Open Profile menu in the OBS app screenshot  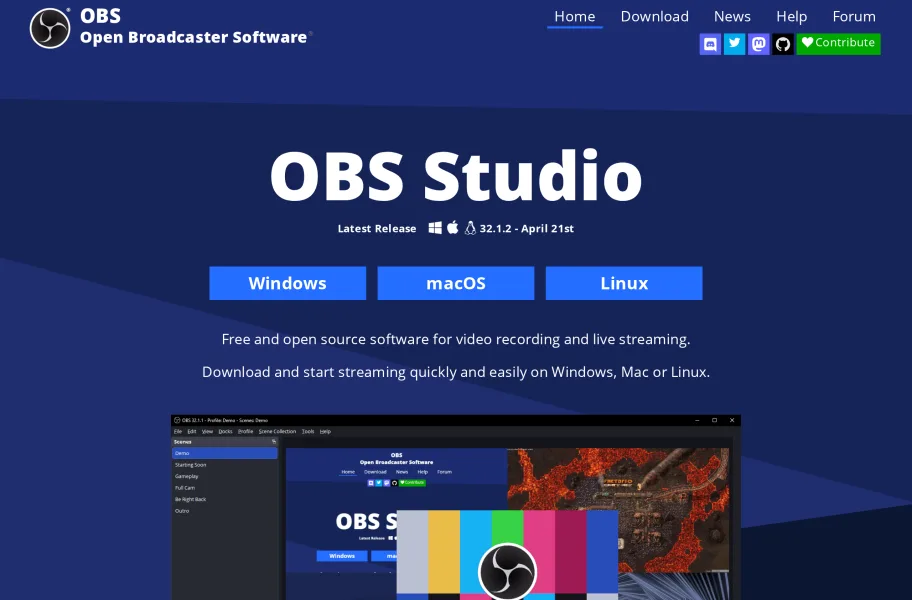[245, 431]
